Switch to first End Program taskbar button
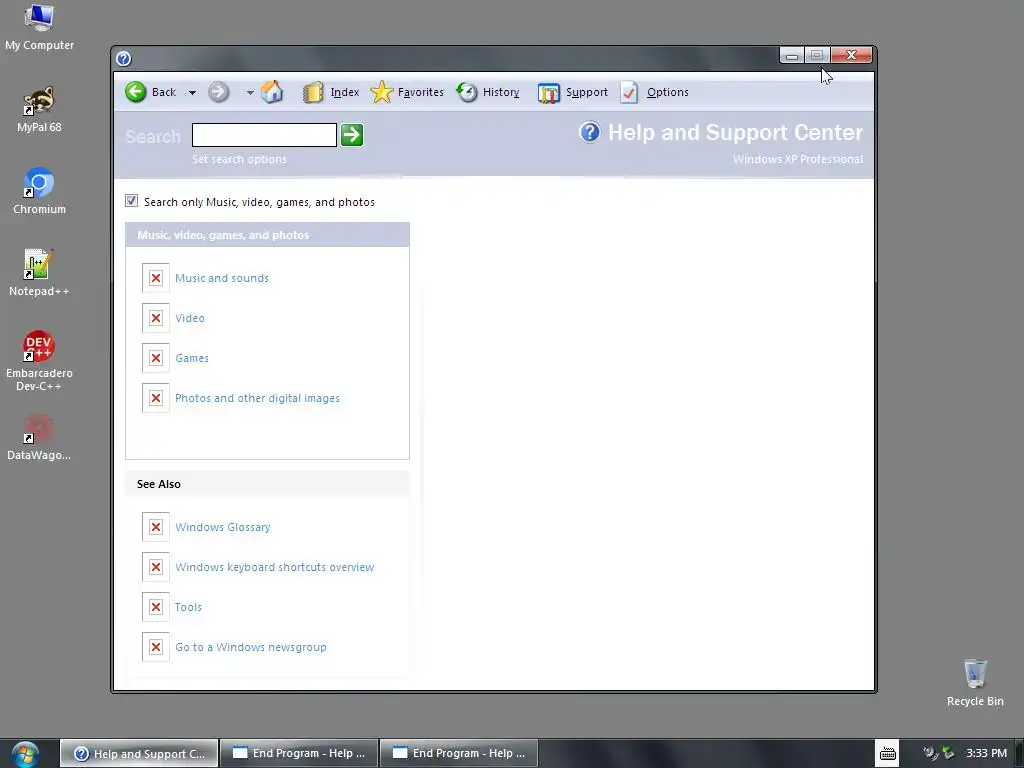The height and width of the screenshot is (768, 1024). click(298, 753)
